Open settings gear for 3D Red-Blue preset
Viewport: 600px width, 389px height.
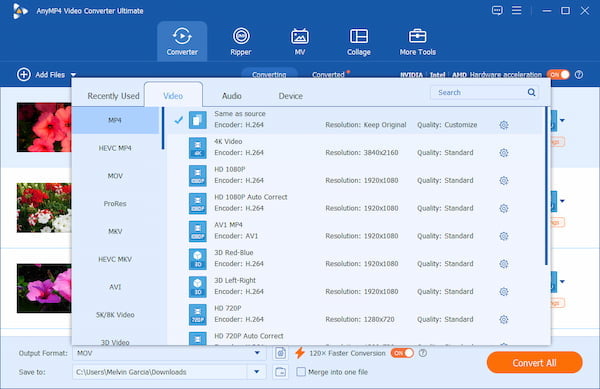click(x=504, y=264)
